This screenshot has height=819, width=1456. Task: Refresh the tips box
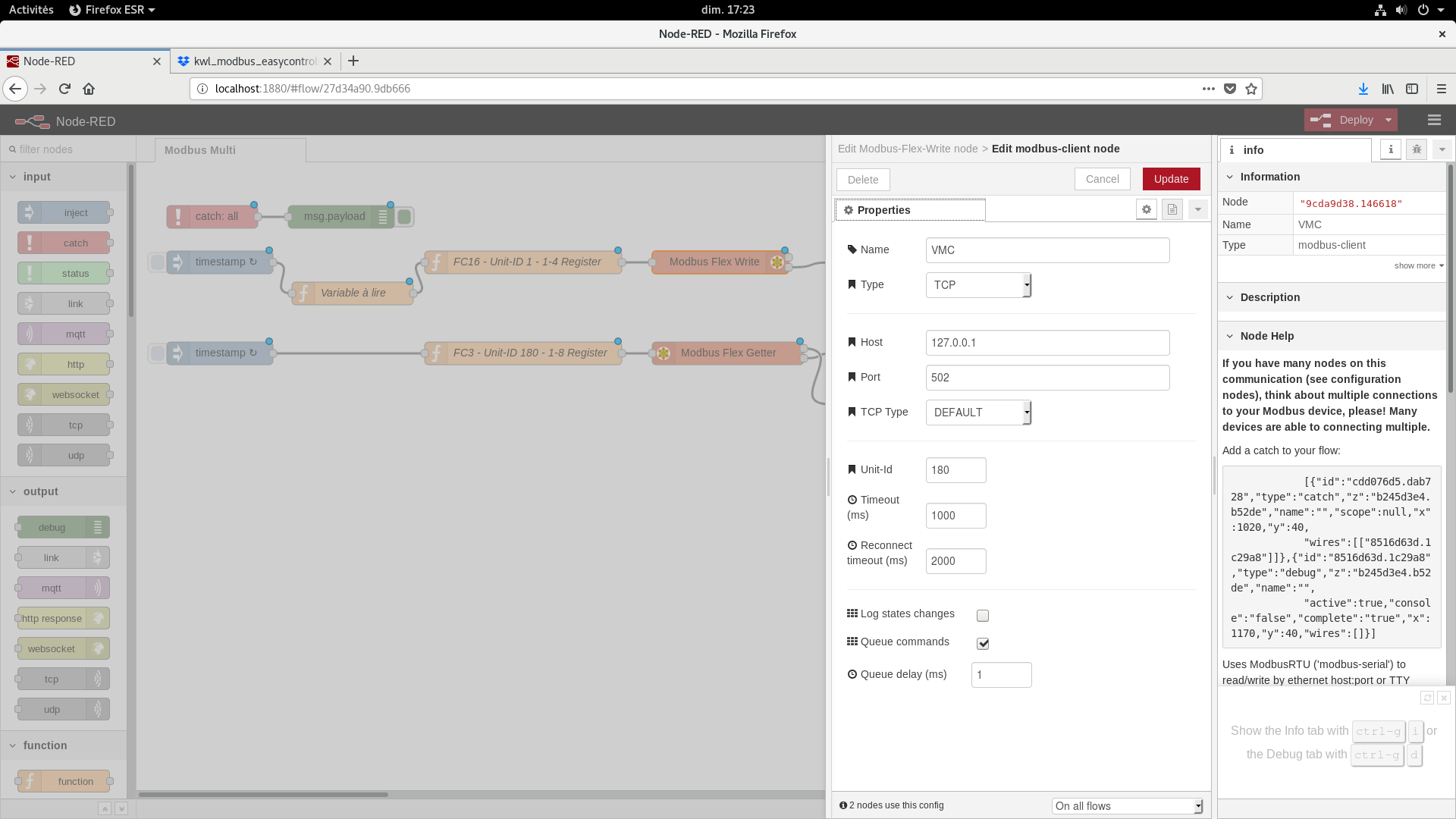[x=1427, y=698]
